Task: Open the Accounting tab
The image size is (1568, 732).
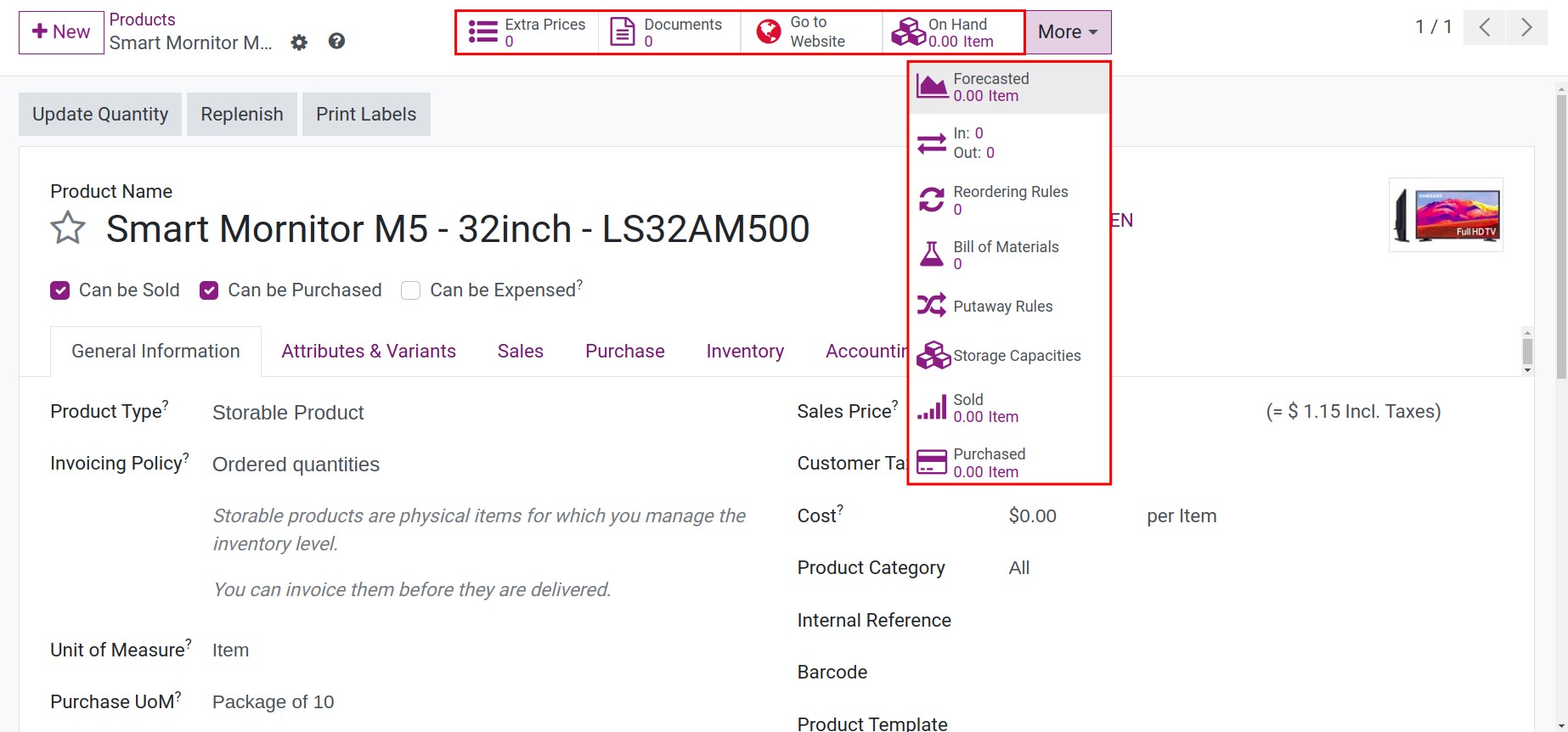Action: click(866, 352)
